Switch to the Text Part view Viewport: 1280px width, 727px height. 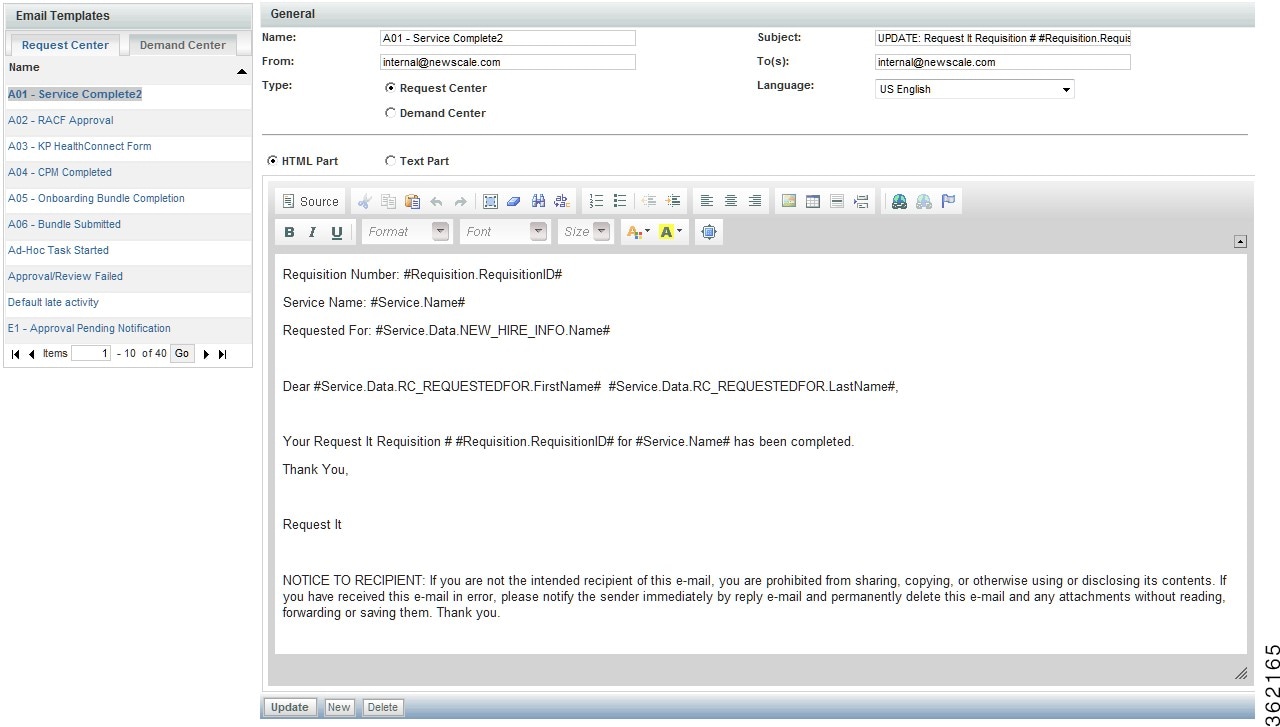[x=390, y=161]
